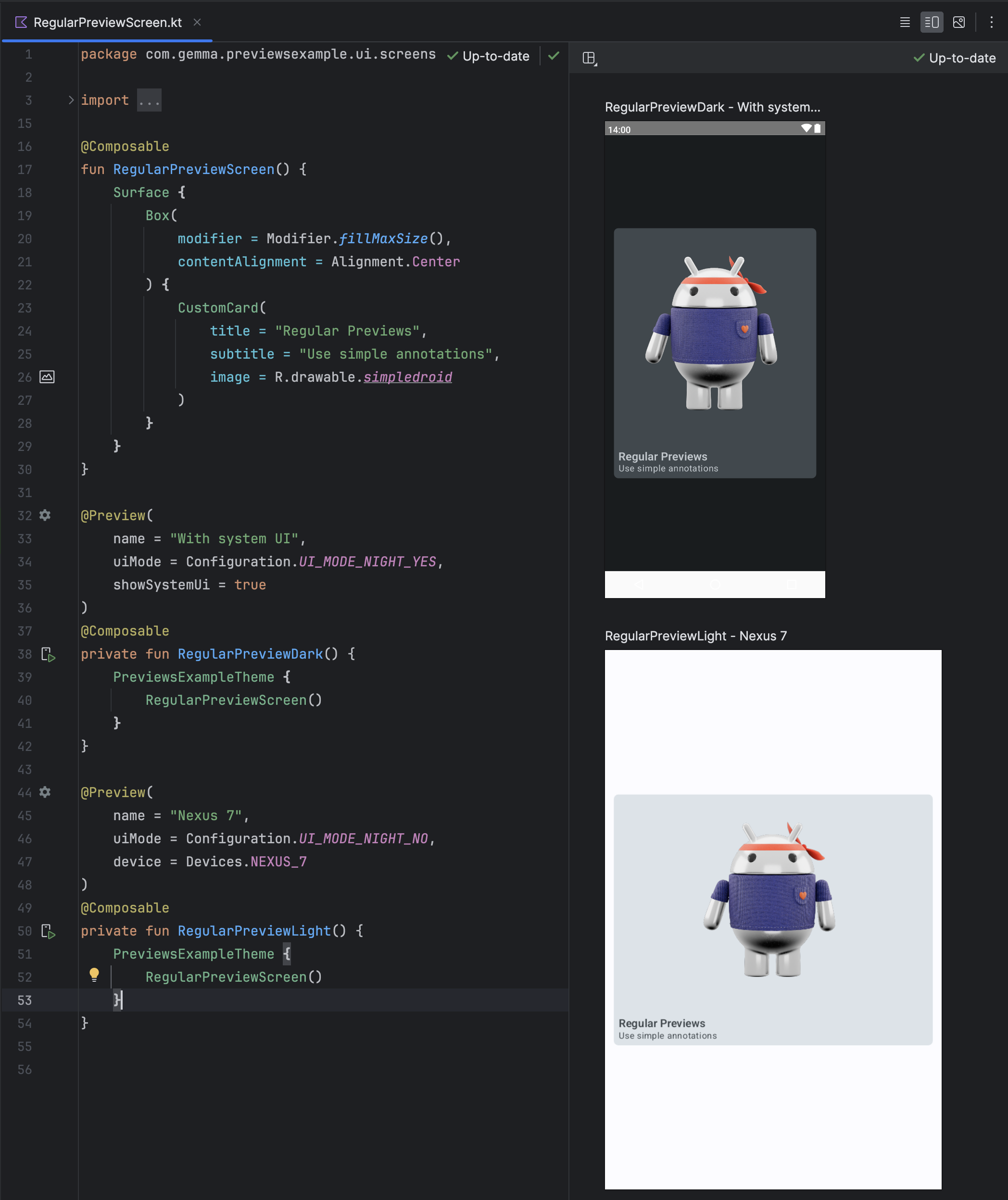The width and height of the screenshot is (1008, 1200).
Task: Click the preview layout switcher icon
Action: (589, 58)
